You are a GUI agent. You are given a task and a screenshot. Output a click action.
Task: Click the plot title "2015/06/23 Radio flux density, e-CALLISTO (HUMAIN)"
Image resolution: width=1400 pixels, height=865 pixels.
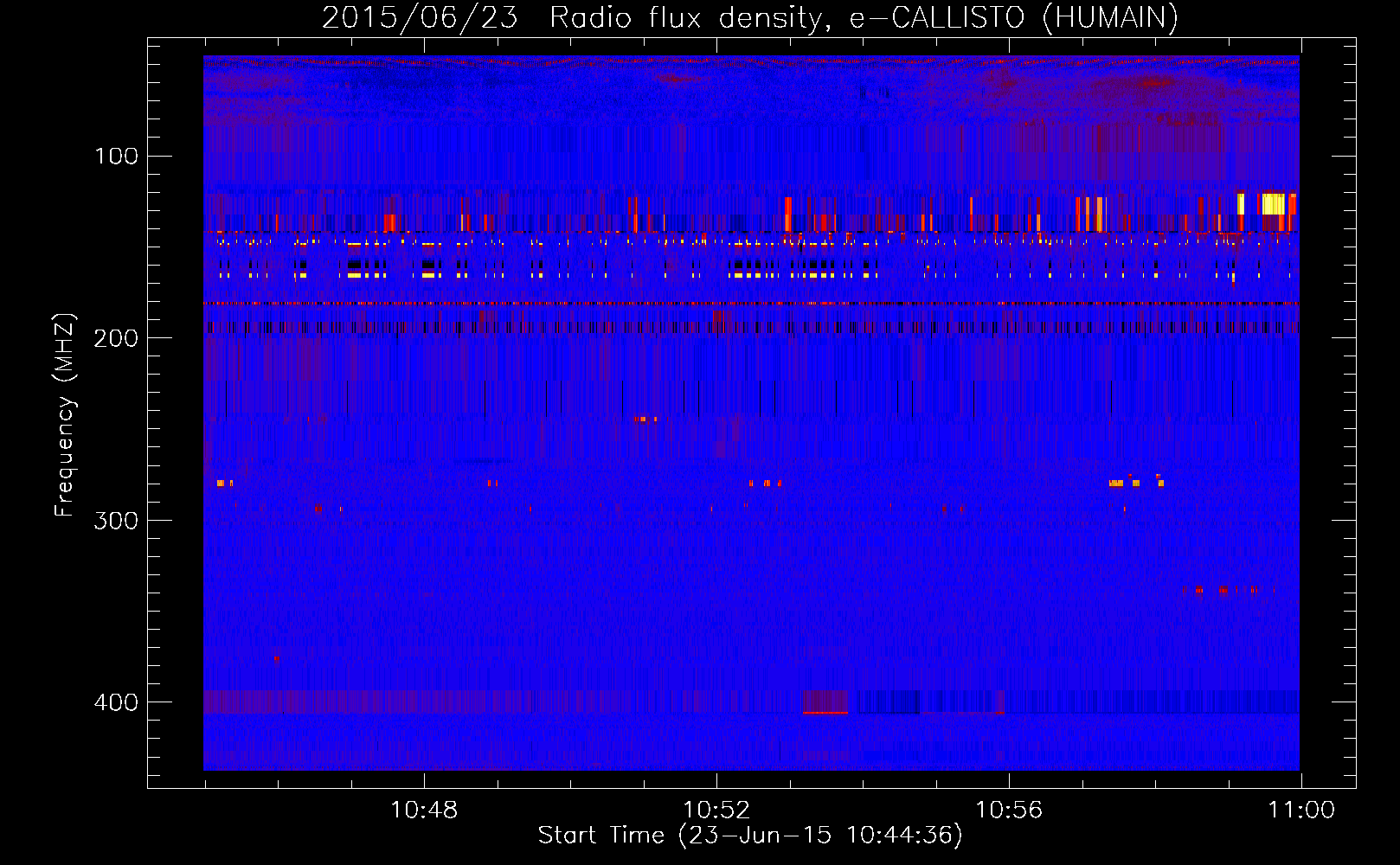tap(749, 17)
